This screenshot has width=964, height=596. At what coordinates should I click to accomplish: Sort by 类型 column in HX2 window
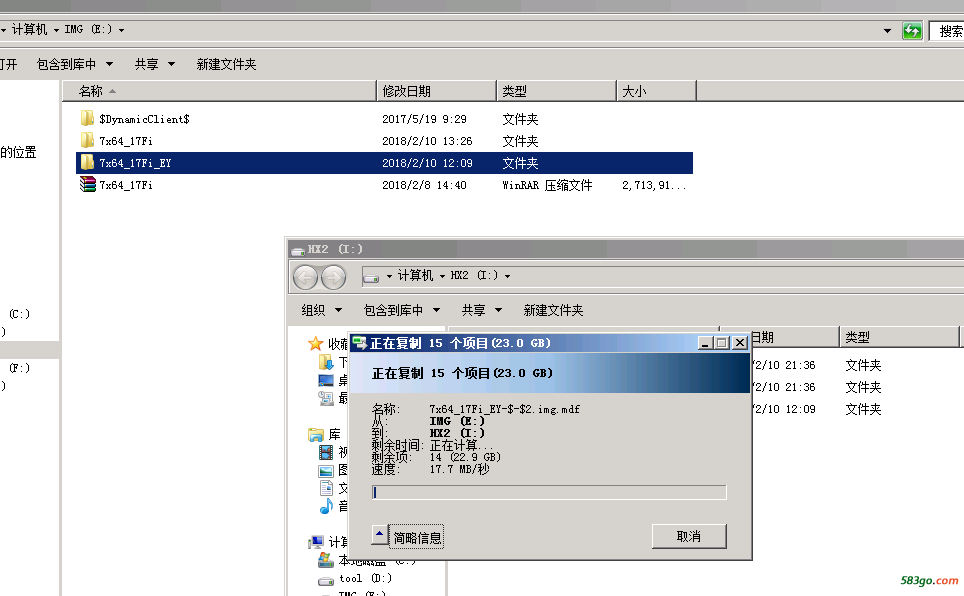tap(899, 337)
